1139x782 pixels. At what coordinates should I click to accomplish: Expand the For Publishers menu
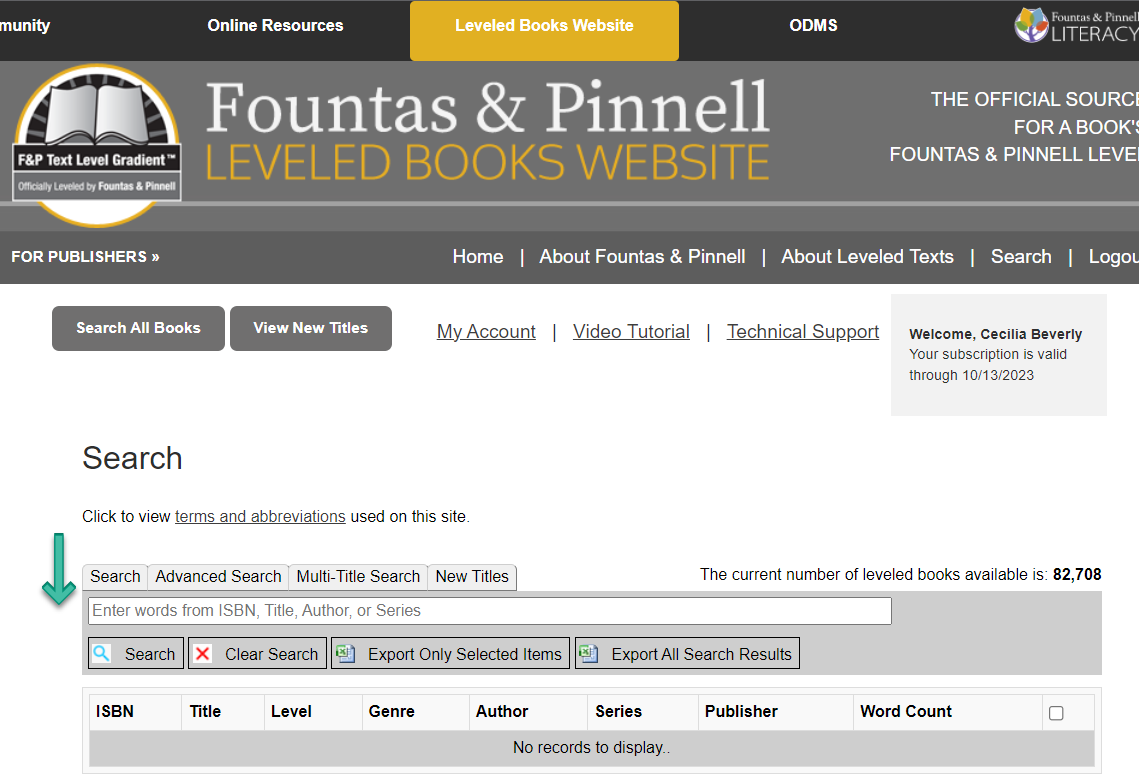click(x=85, y=257)
